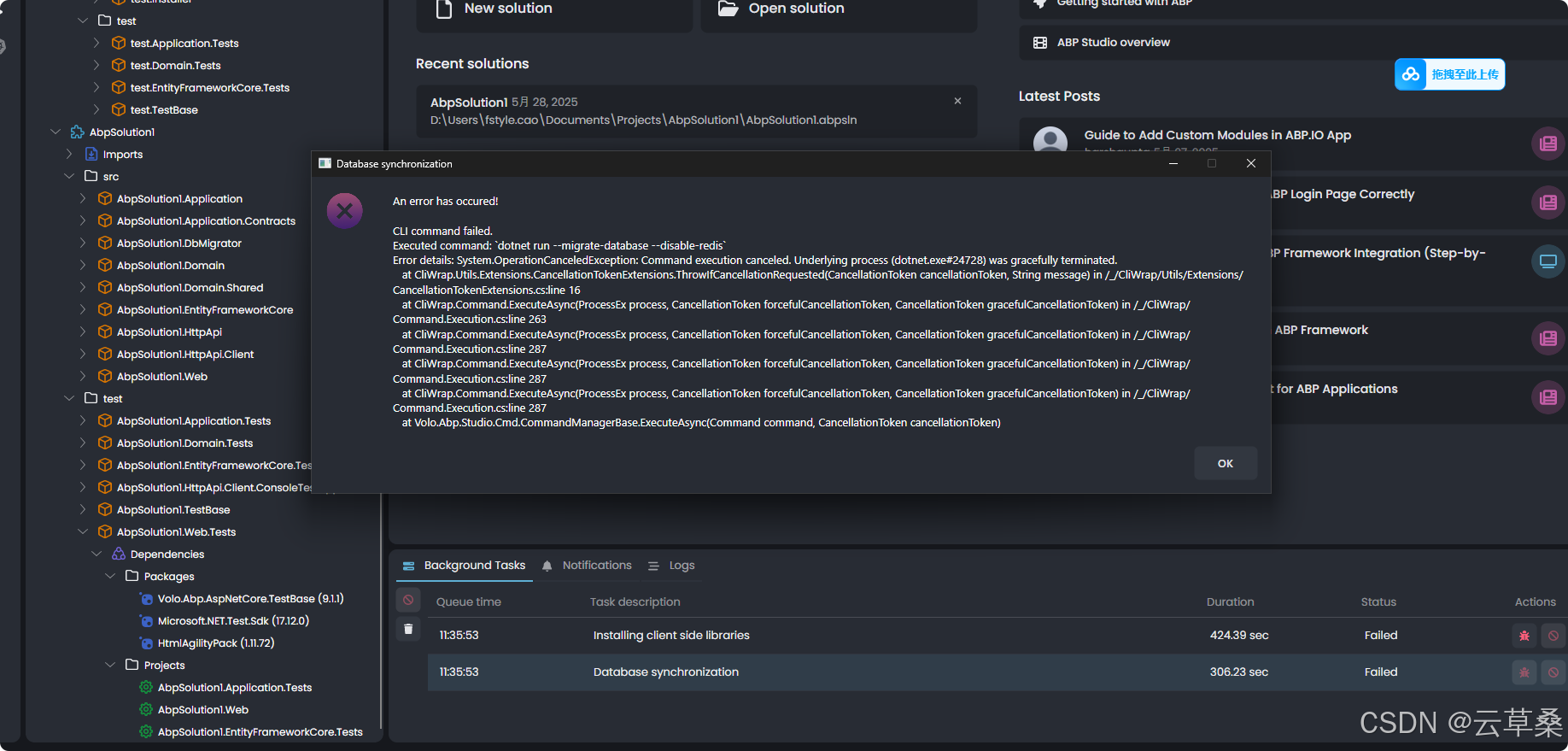Select test.EntityFrameworkCore.Tests in tree
Screen dimensions: 1568x751
(x=210, y=87)
